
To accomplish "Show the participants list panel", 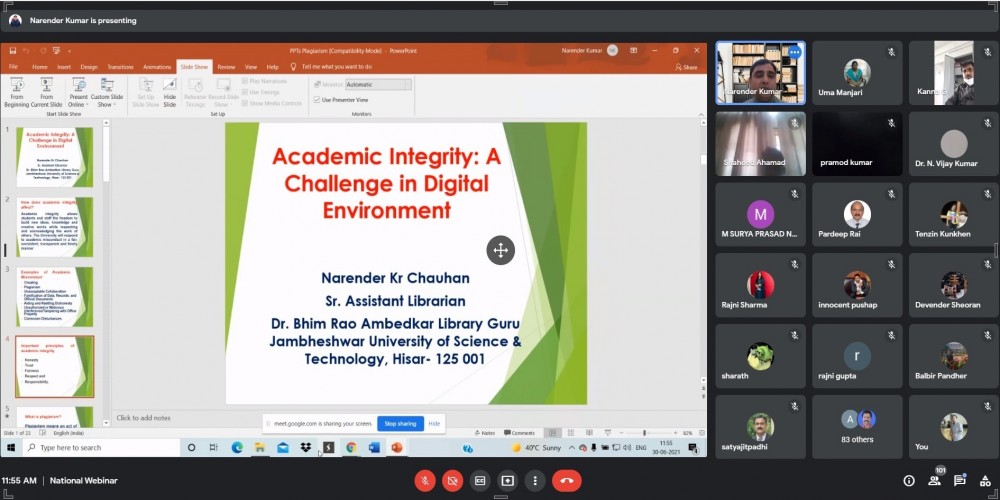I will point(935,480).
